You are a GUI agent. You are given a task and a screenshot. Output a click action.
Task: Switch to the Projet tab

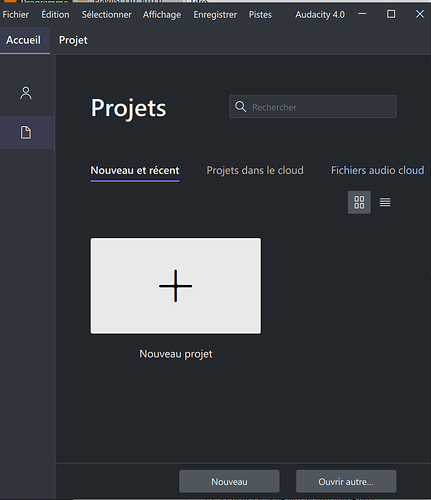73,40
